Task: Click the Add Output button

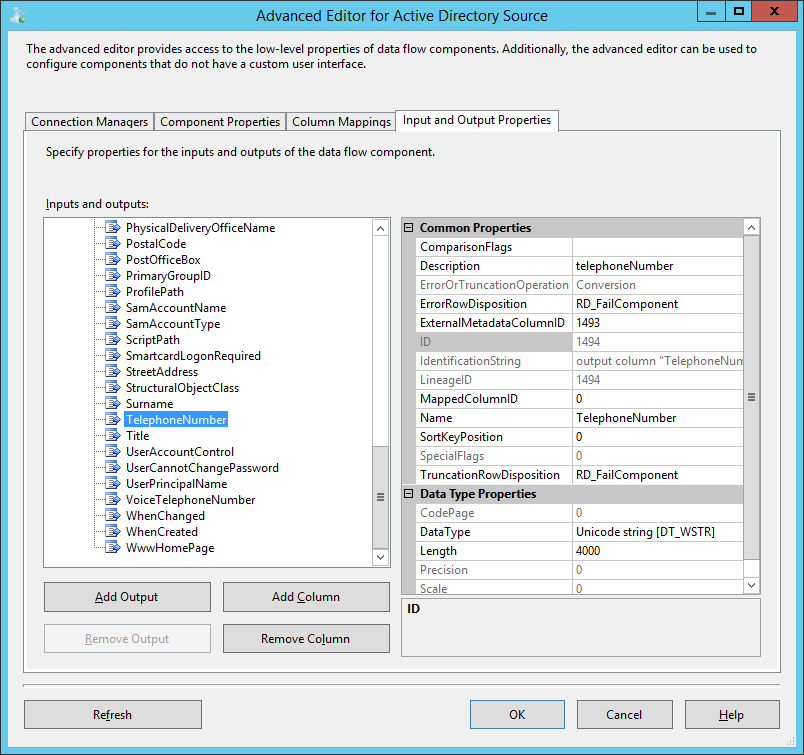Action: (x=127, y=597)
